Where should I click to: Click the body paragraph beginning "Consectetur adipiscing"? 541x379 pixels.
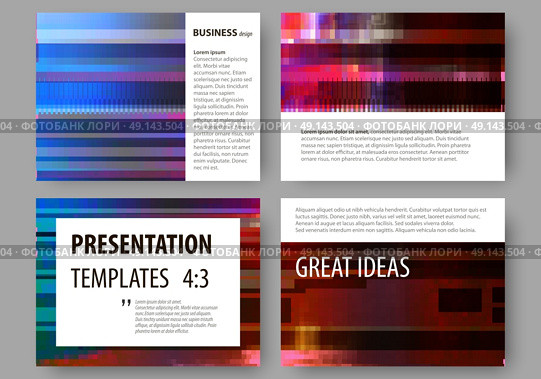(223, 113)
